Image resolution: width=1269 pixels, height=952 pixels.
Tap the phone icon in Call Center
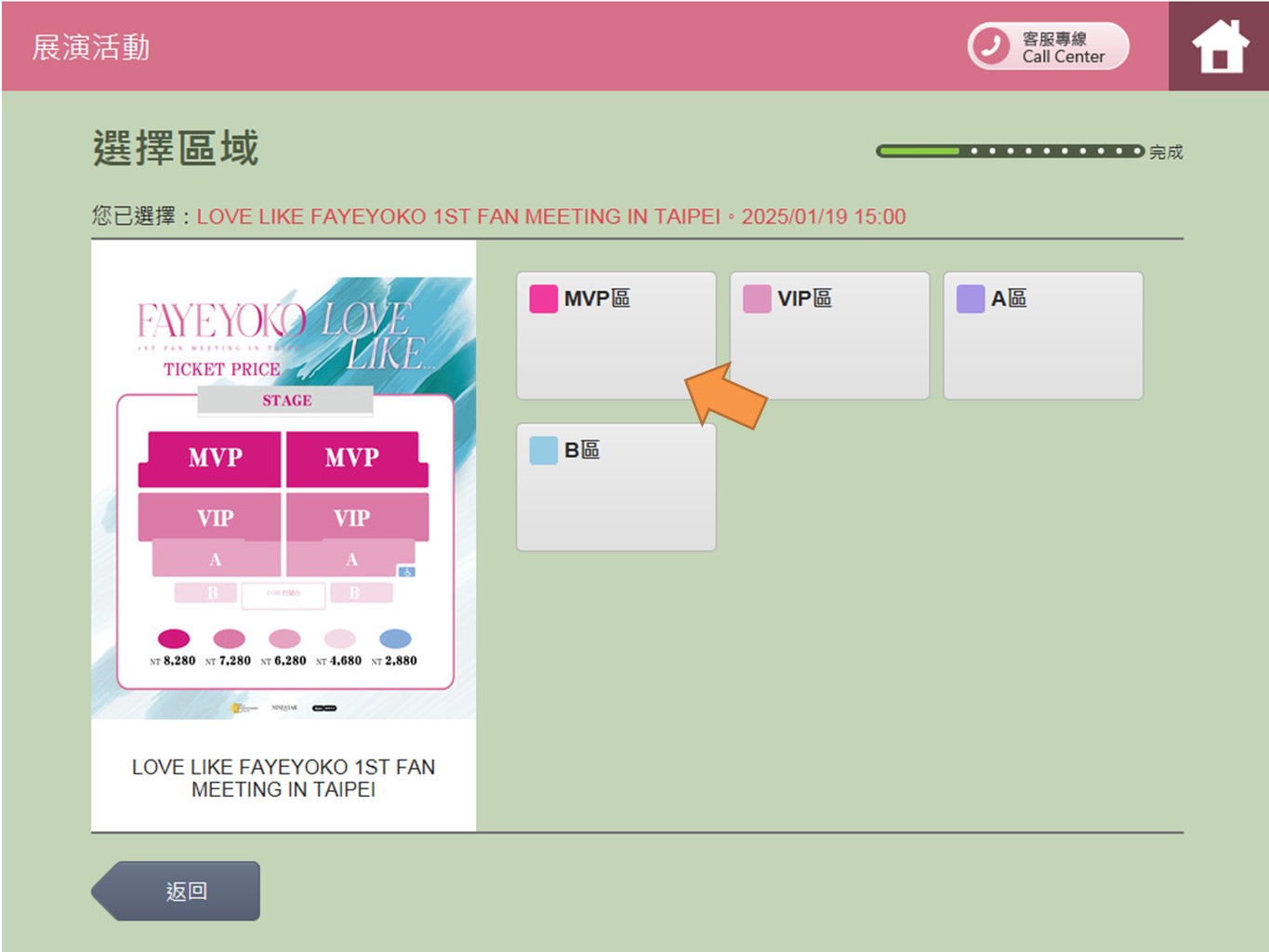pos(992,46)
